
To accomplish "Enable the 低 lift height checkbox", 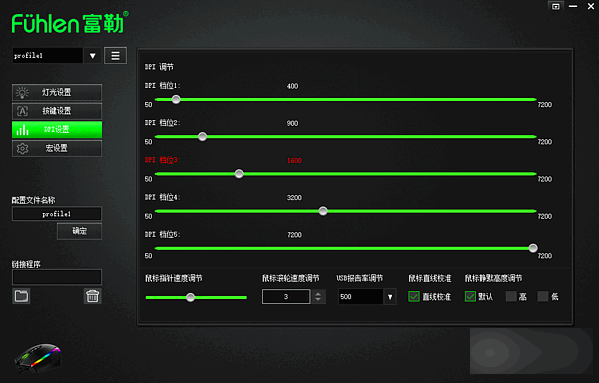I will point(543,296).
